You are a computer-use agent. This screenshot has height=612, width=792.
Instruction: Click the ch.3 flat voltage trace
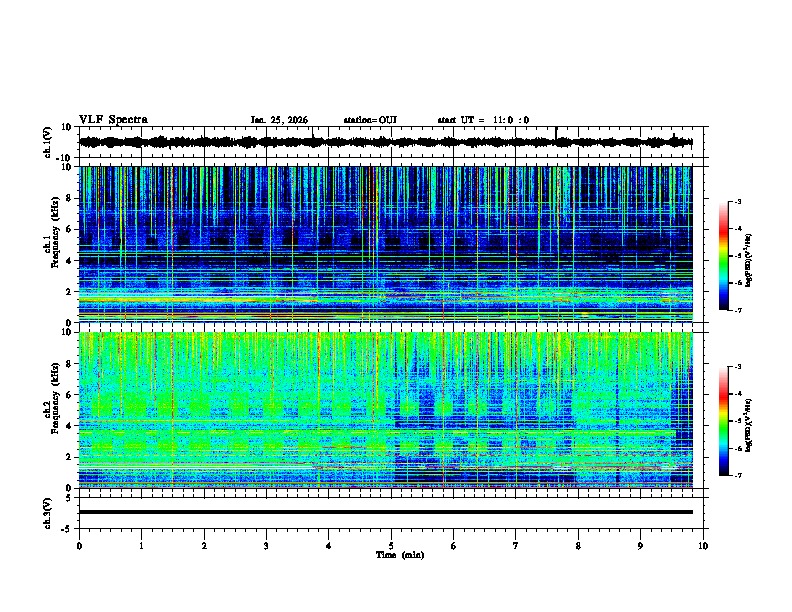point(385,512)
